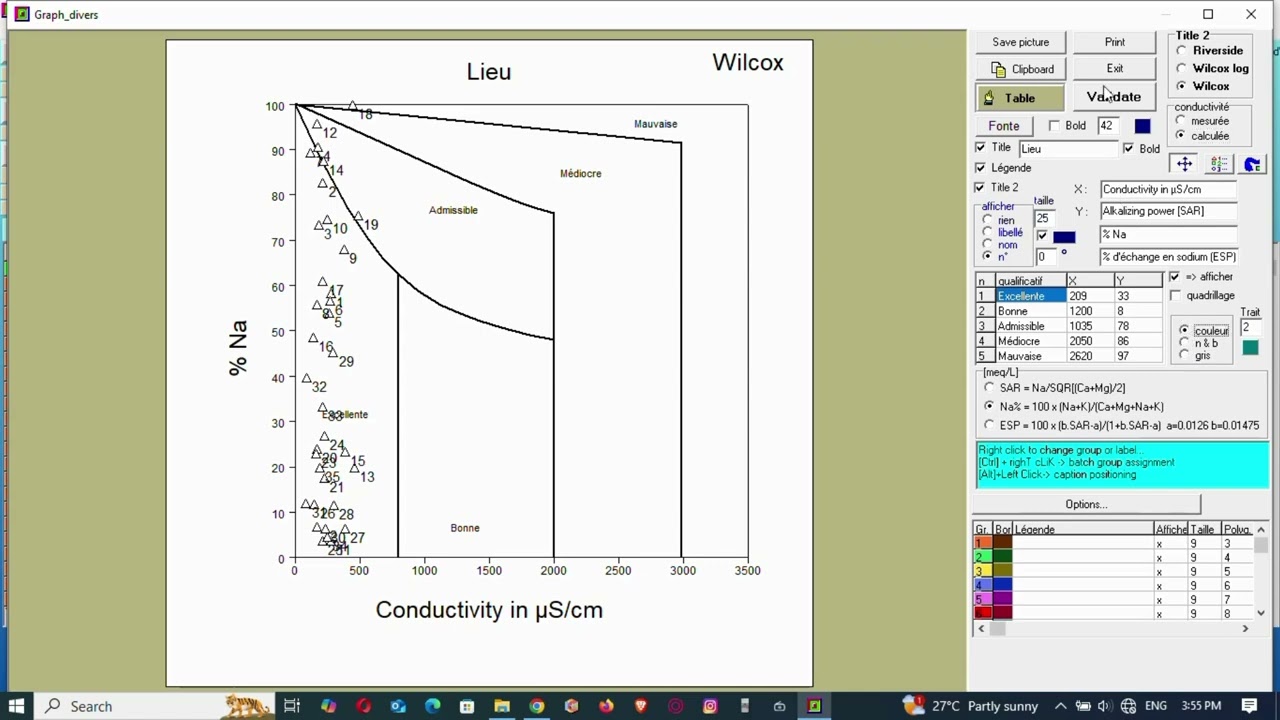Click the Save picture button
The width and height of the screenshot is (1280, 720).
tap(1020, 42)
